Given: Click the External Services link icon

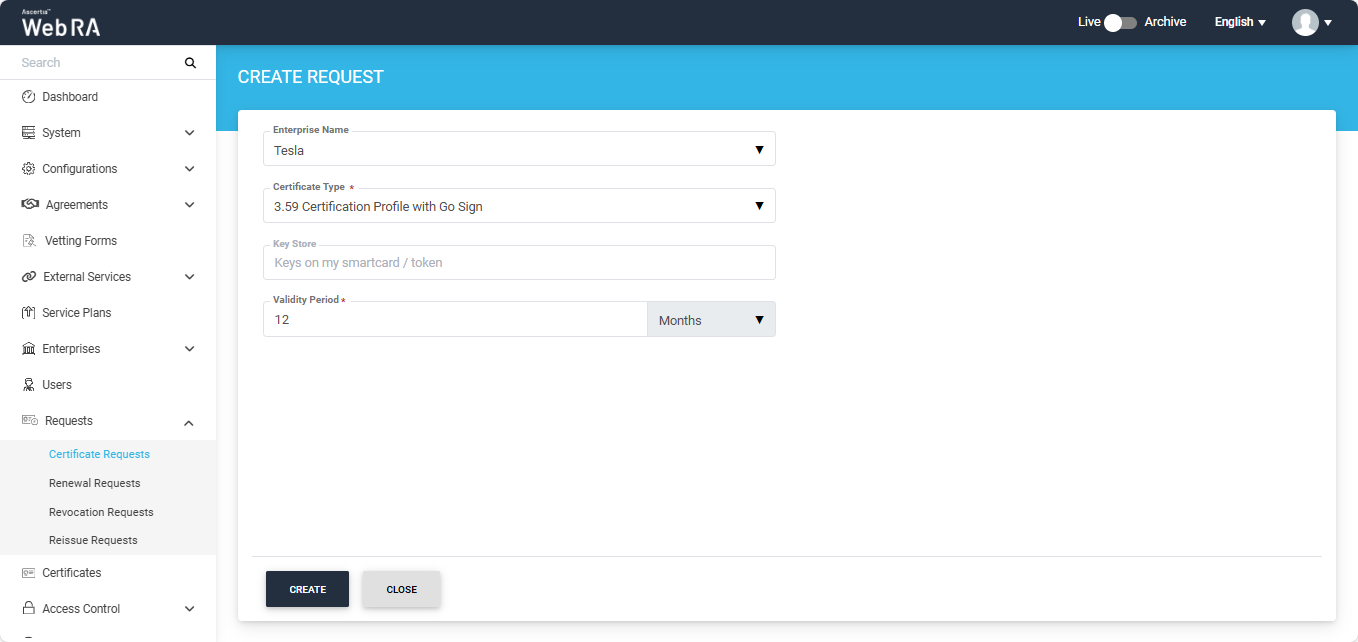Looking at the screenshot, I should pos(28,277).
